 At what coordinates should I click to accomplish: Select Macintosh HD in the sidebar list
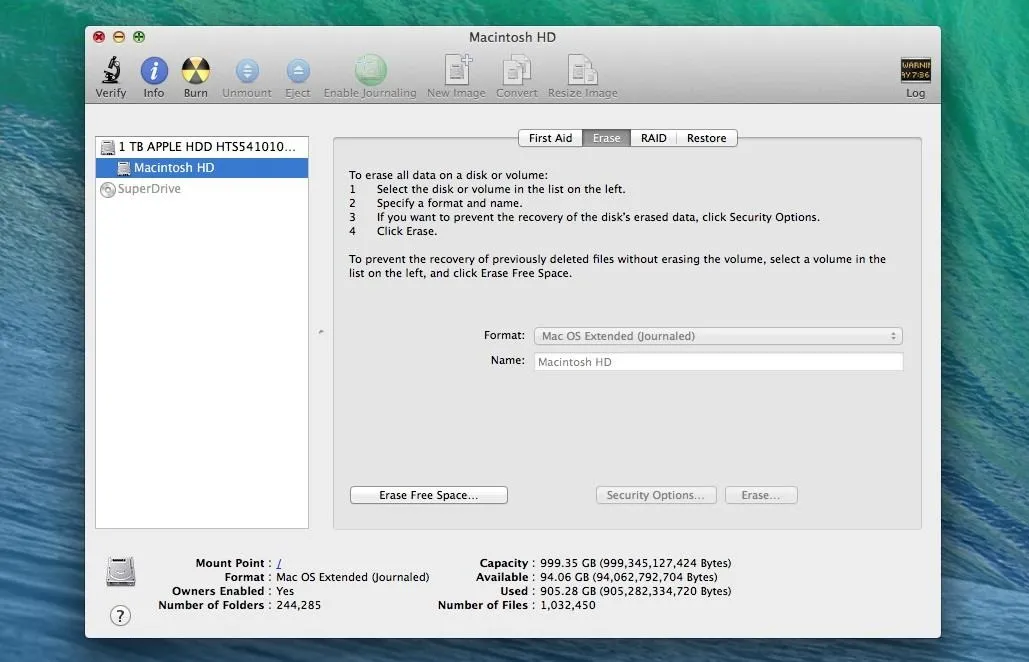[202, 168]
